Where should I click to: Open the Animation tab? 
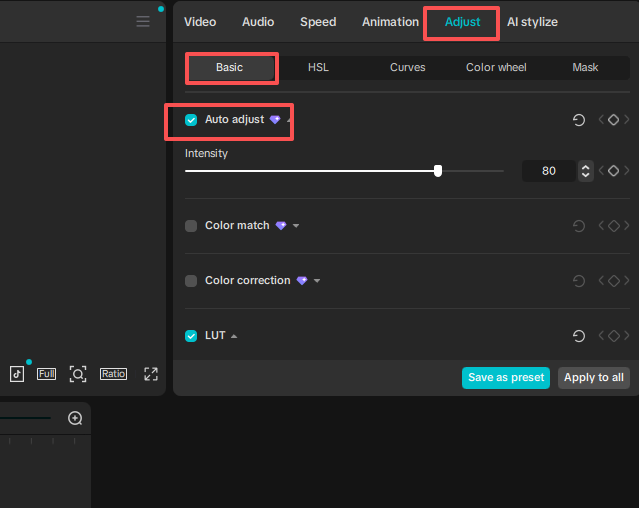[x=390, y=22]
